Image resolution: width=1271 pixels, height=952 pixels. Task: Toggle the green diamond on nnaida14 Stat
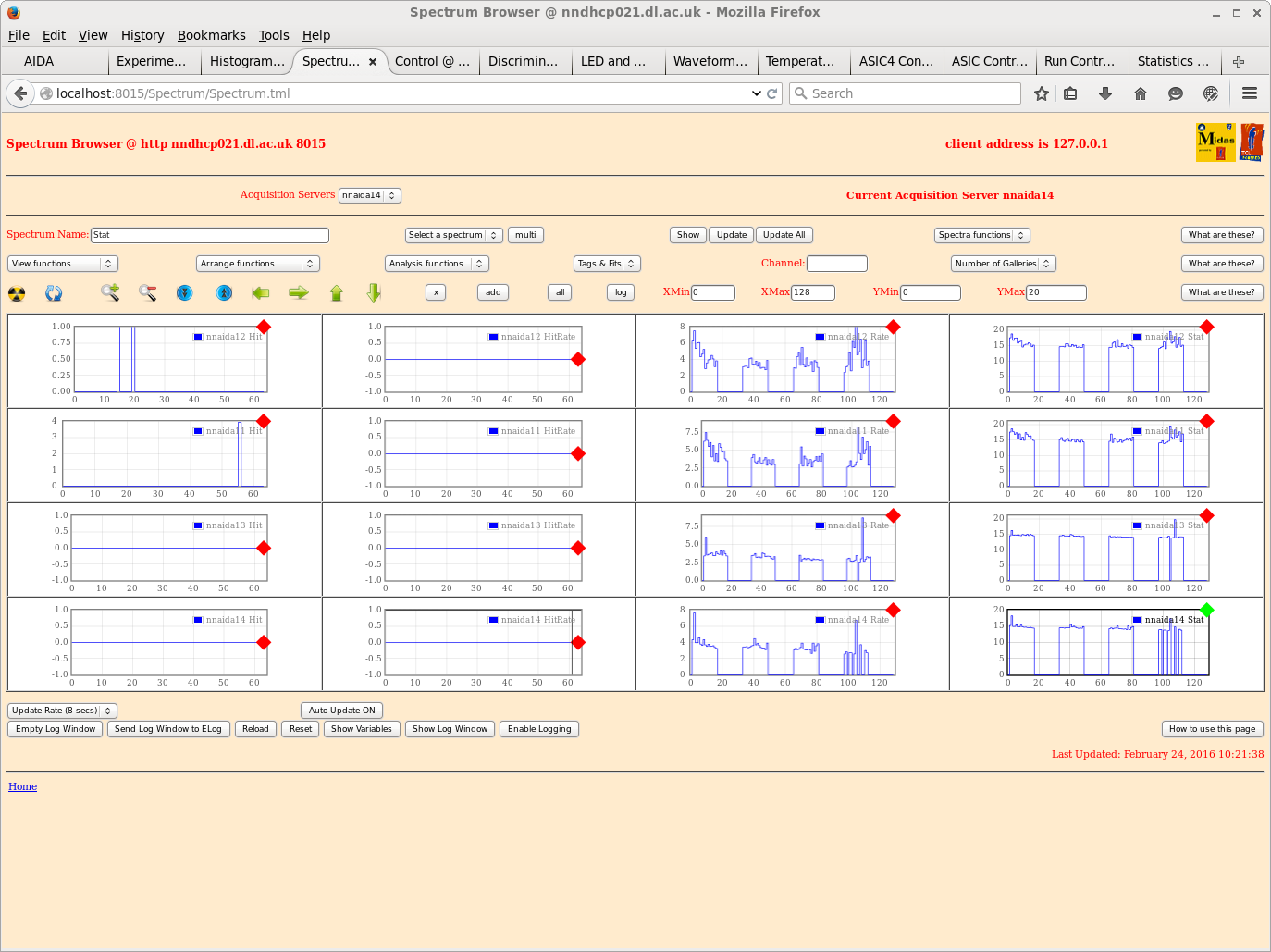point(1206,610)
